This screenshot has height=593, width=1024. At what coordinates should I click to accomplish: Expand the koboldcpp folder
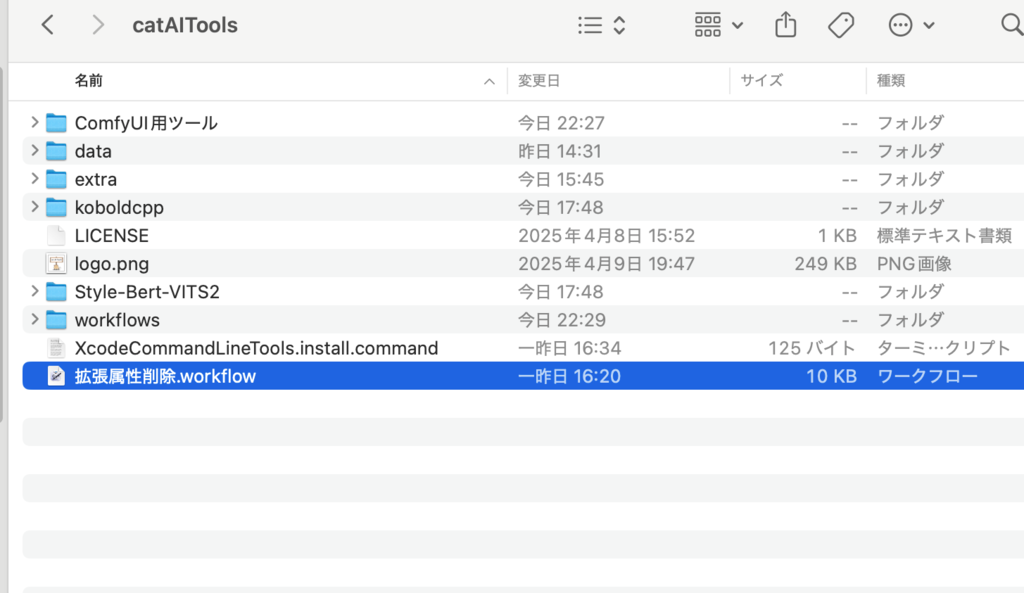click(x=35, y=206)
